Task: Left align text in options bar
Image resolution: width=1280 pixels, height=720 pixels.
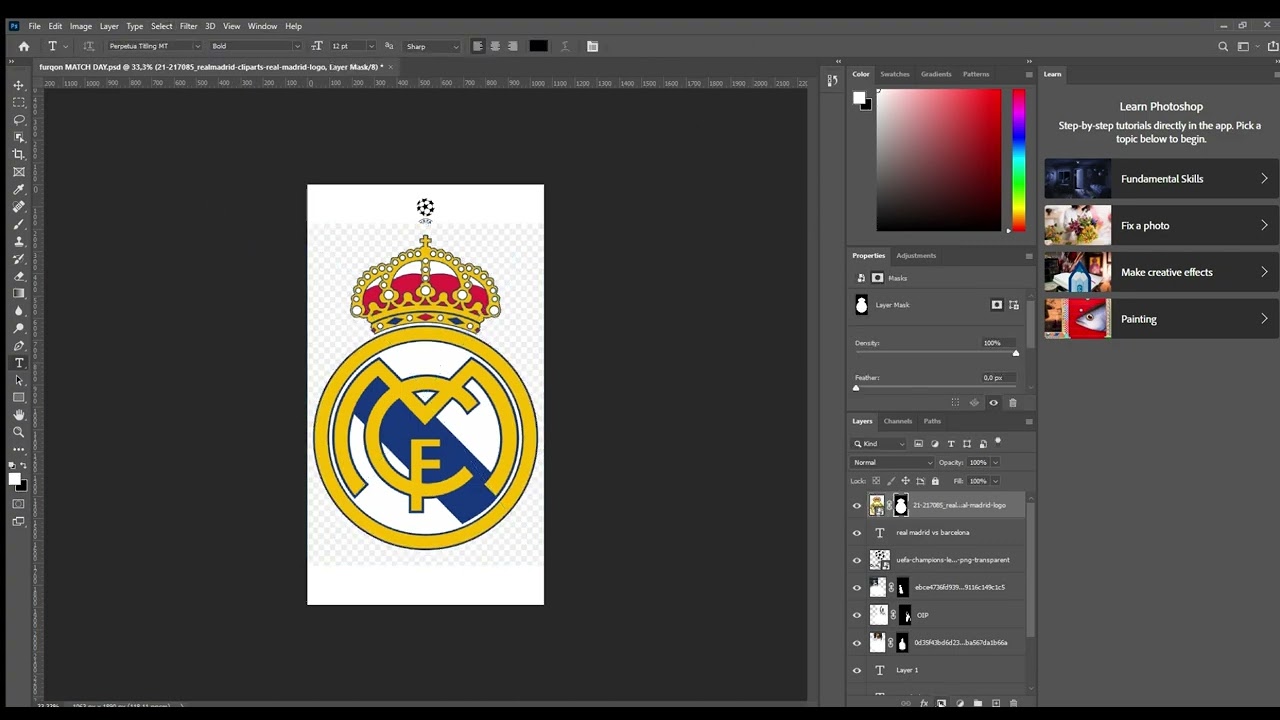Action: pyautogui.click(x=478, y=46)
